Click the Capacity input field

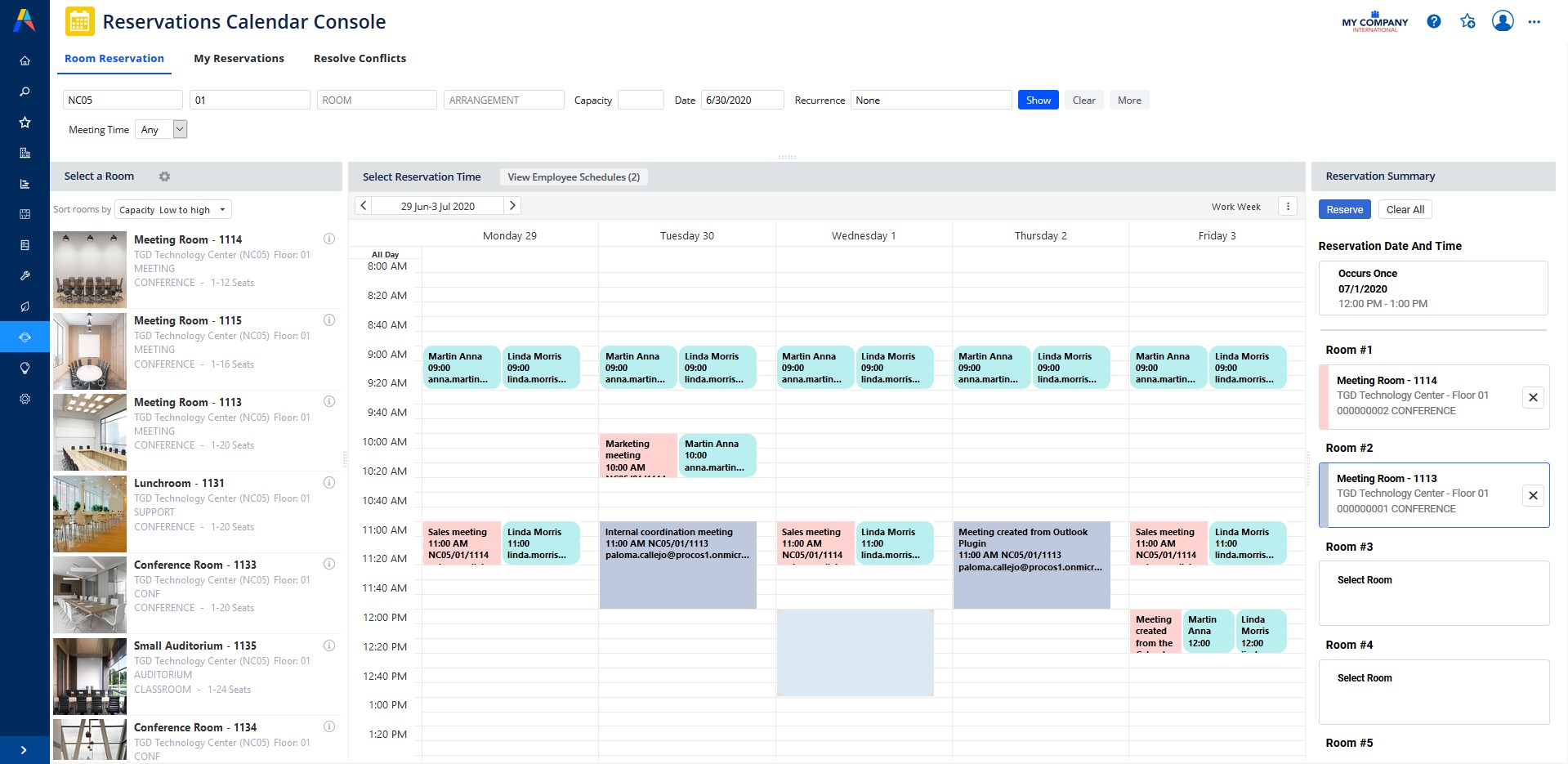point(641,101)
